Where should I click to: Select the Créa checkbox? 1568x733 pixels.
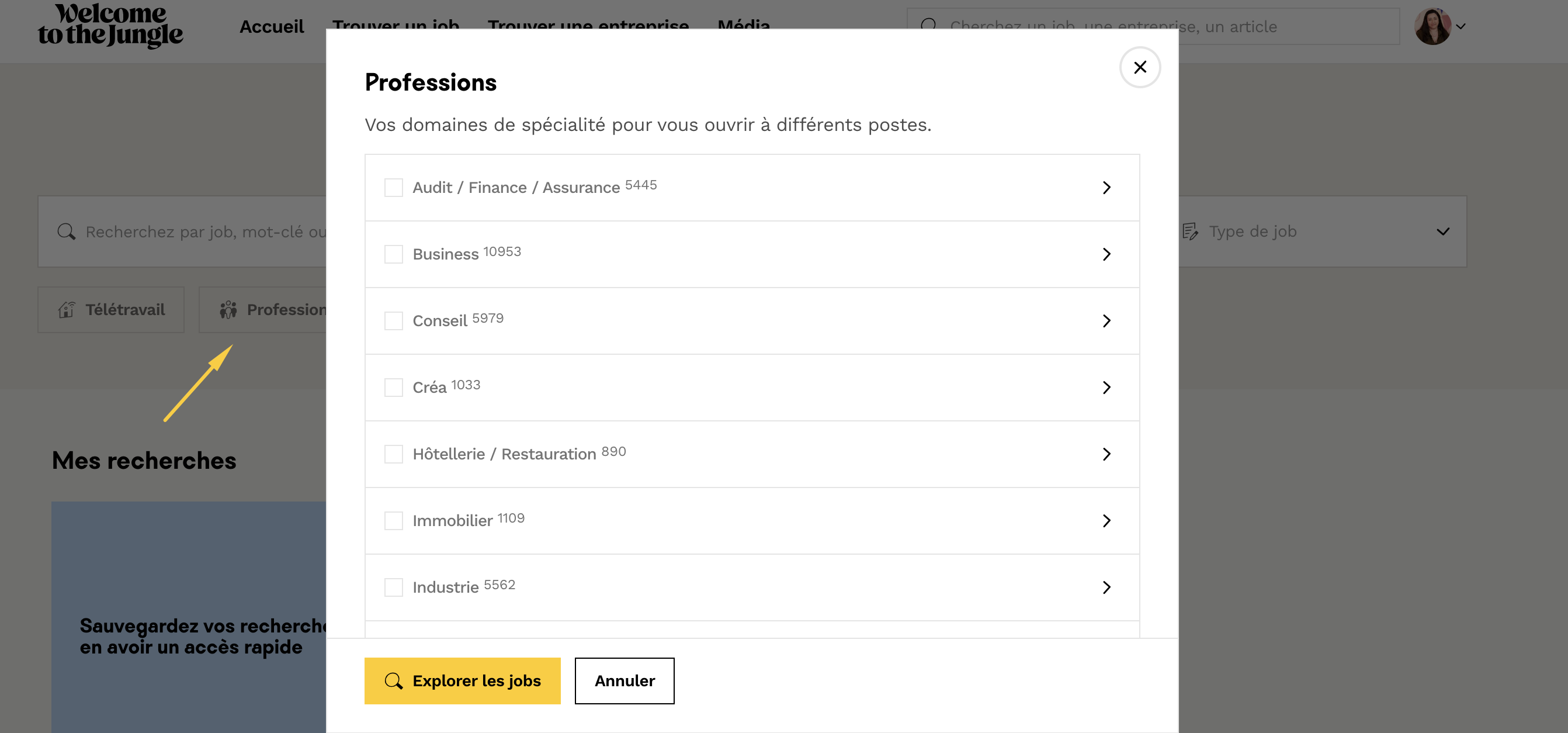(x=394, y=387)
